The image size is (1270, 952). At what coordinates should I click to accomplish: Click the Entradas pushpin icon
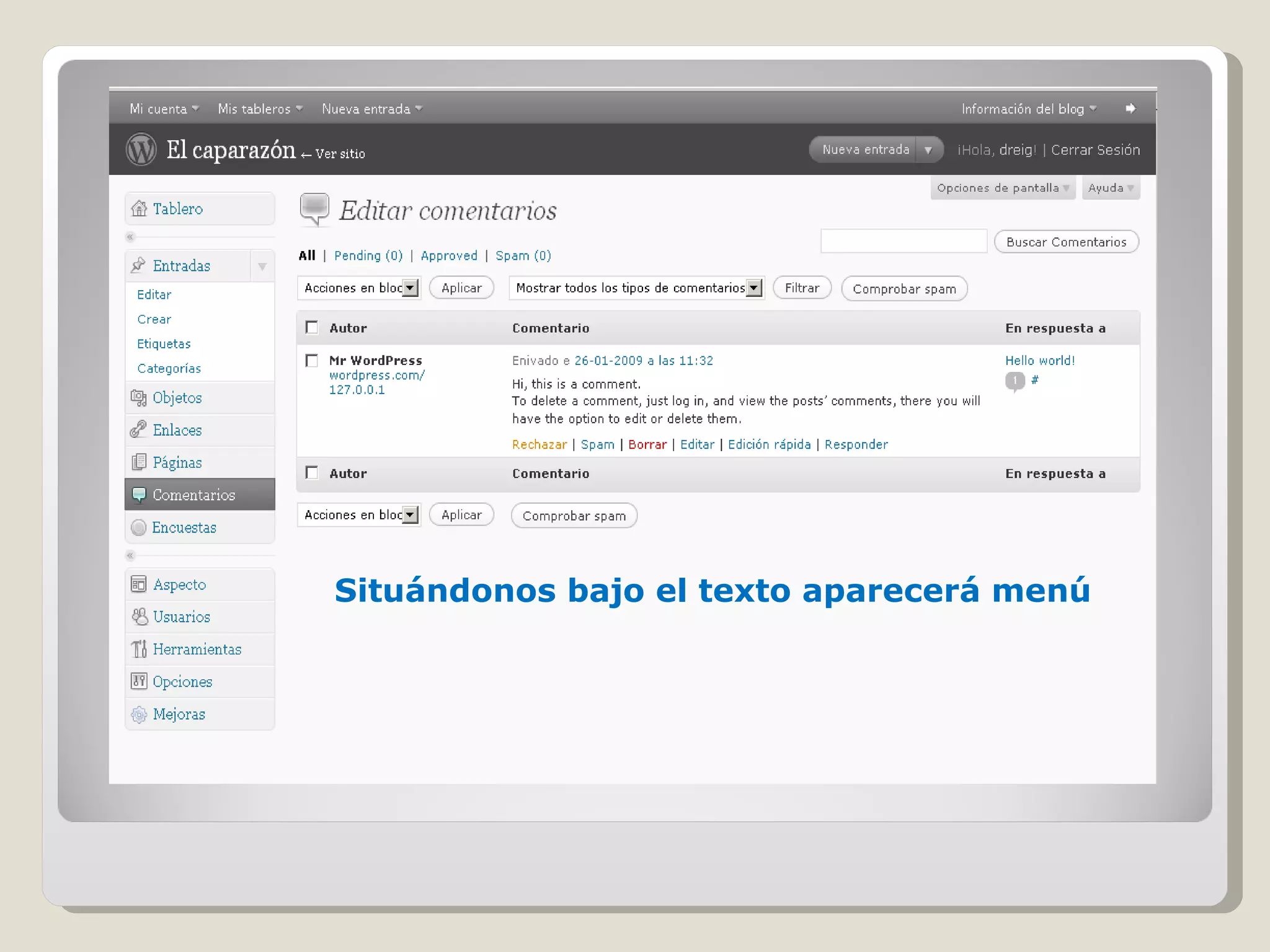point(138,265)
